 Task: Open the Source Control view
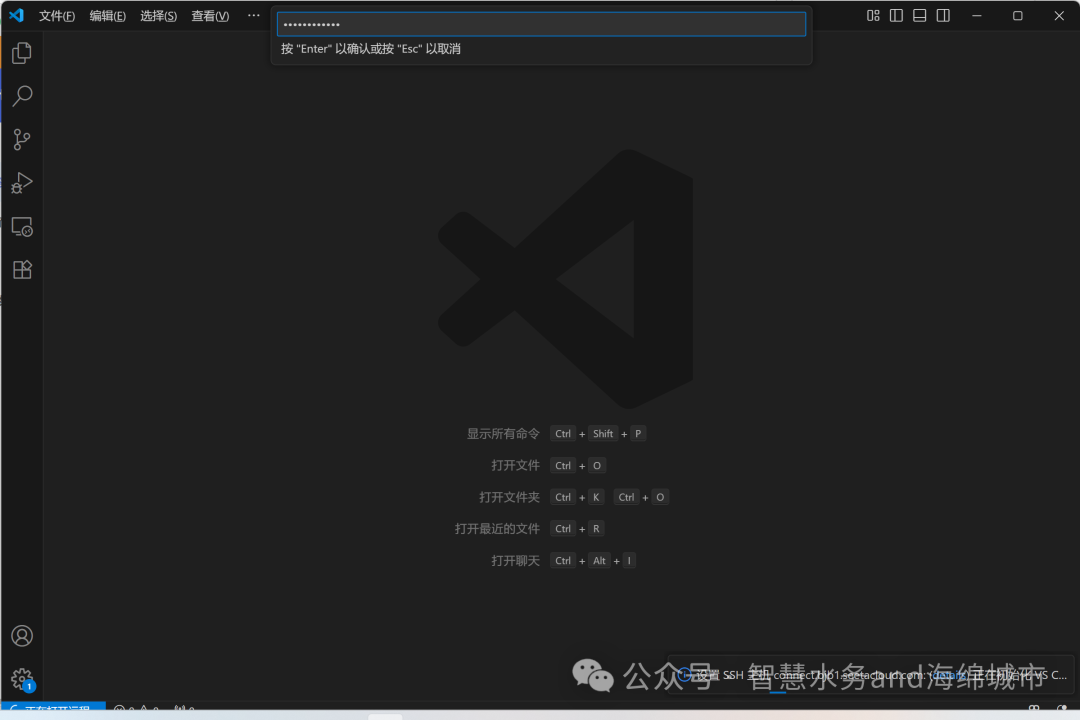point(22,140)
